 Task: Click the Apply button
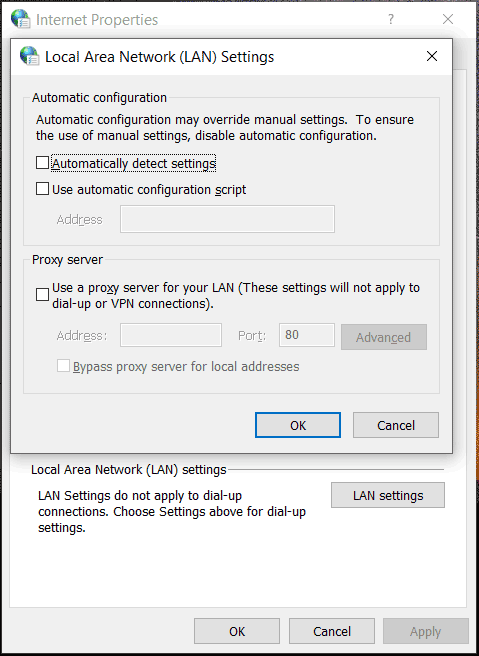pyautogui.click(x=426, y=631)
